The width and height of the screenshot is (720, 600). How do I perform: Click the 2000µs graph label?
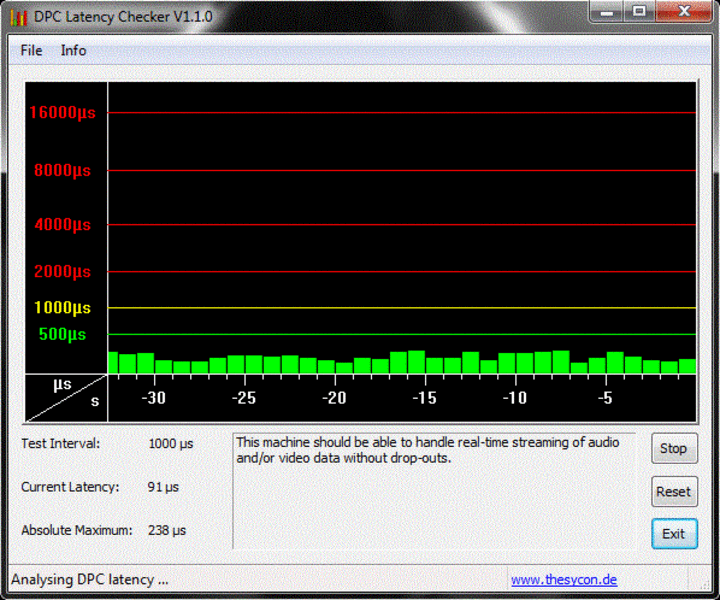(x=62, y=271)
